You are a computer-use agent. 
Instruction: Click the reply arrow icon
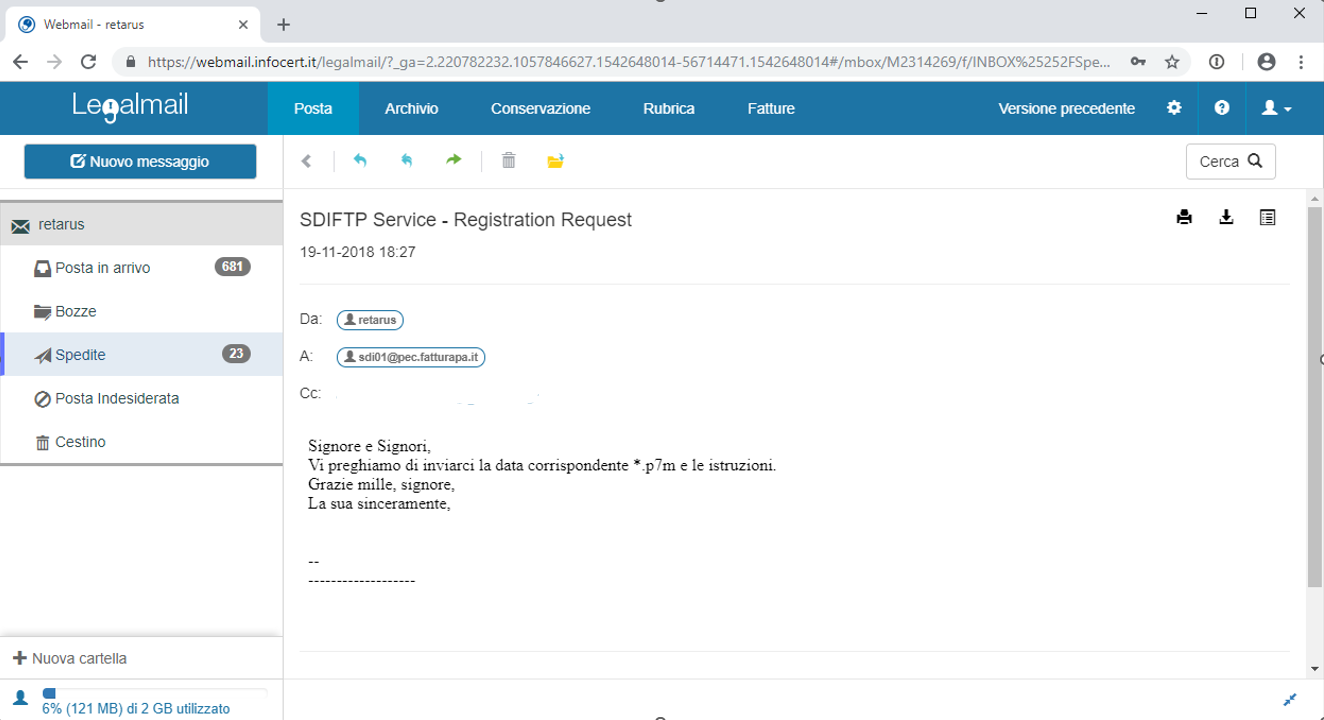360,161
